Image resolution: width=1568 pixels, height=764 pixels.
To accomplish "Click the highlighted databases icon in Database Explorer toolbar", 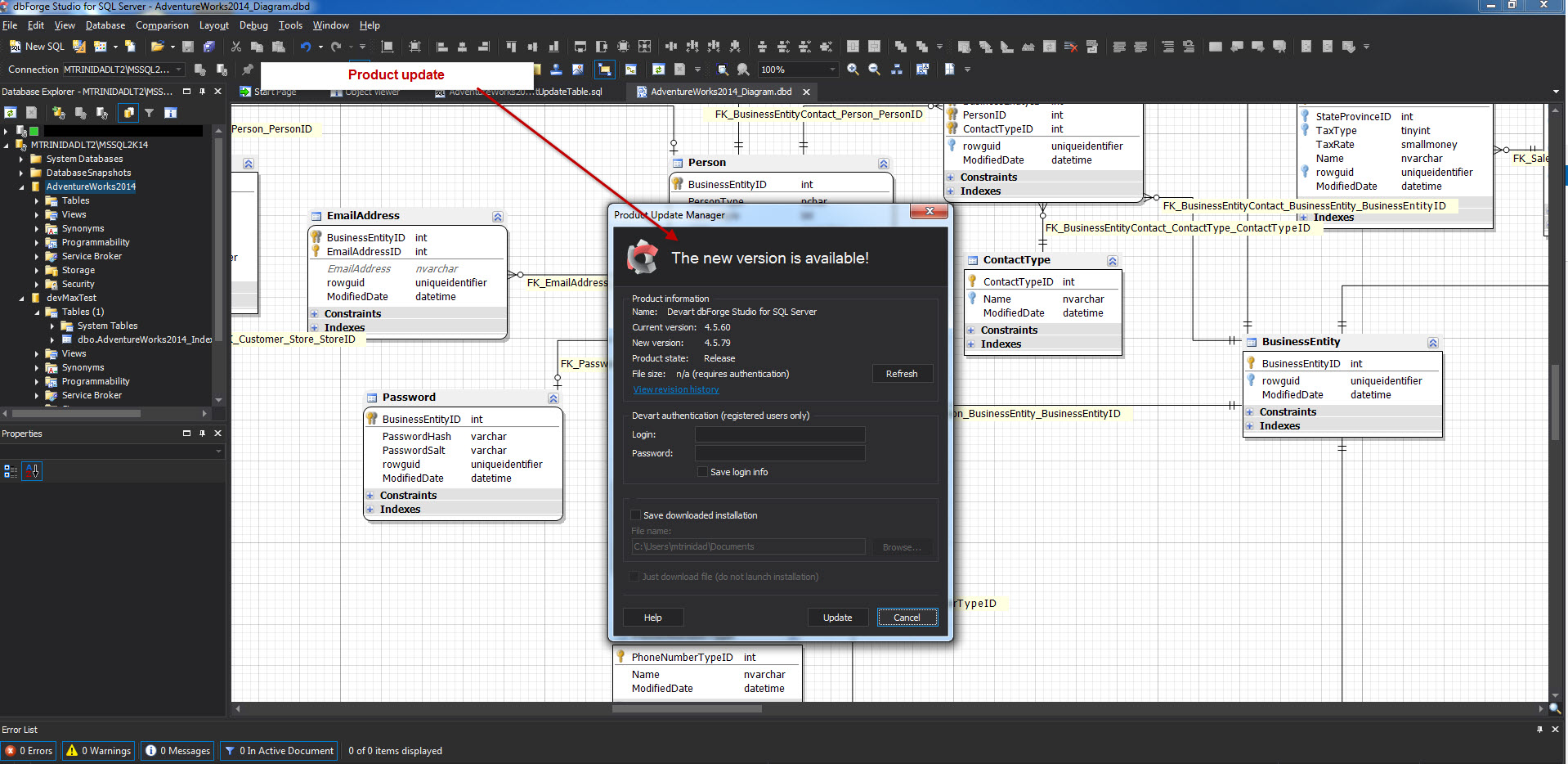I will tap(128, 113).
